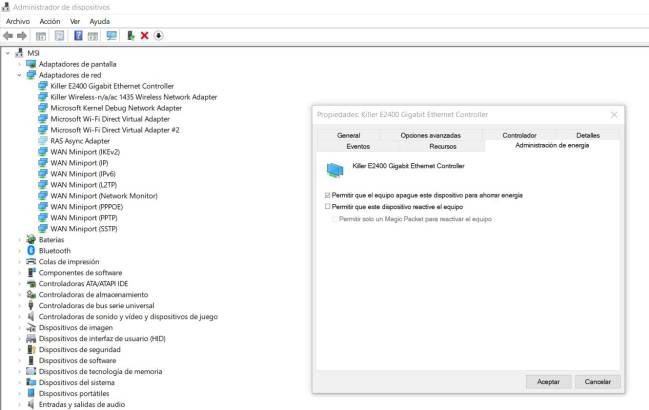Viewport: 649px width, 410px height.
Task: Click the scan for hardware changes monitor icon
Action: tap(111, 36)
